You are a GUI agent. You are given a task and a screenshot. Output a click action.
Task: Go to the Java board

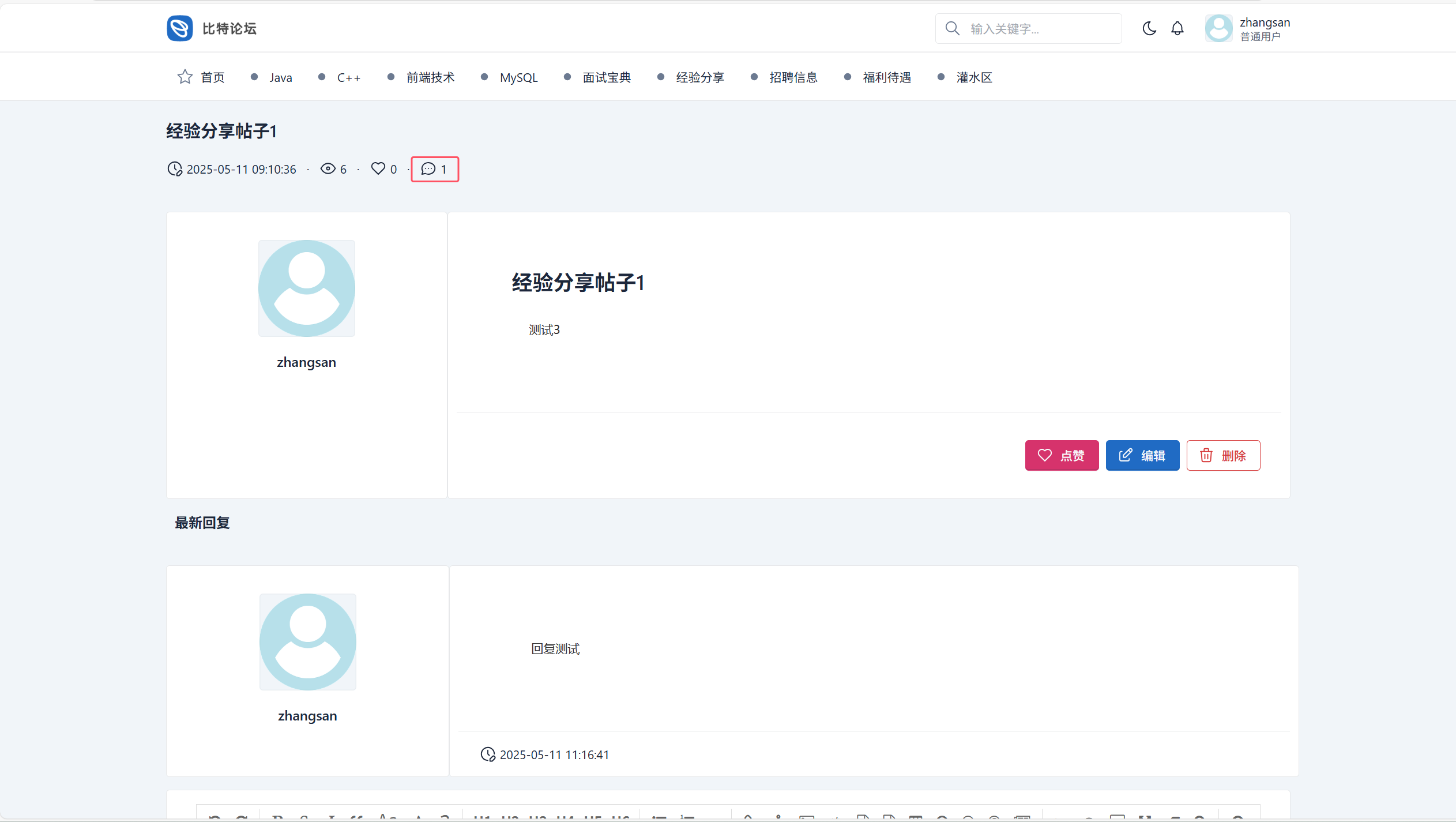[x=280, y=77]
